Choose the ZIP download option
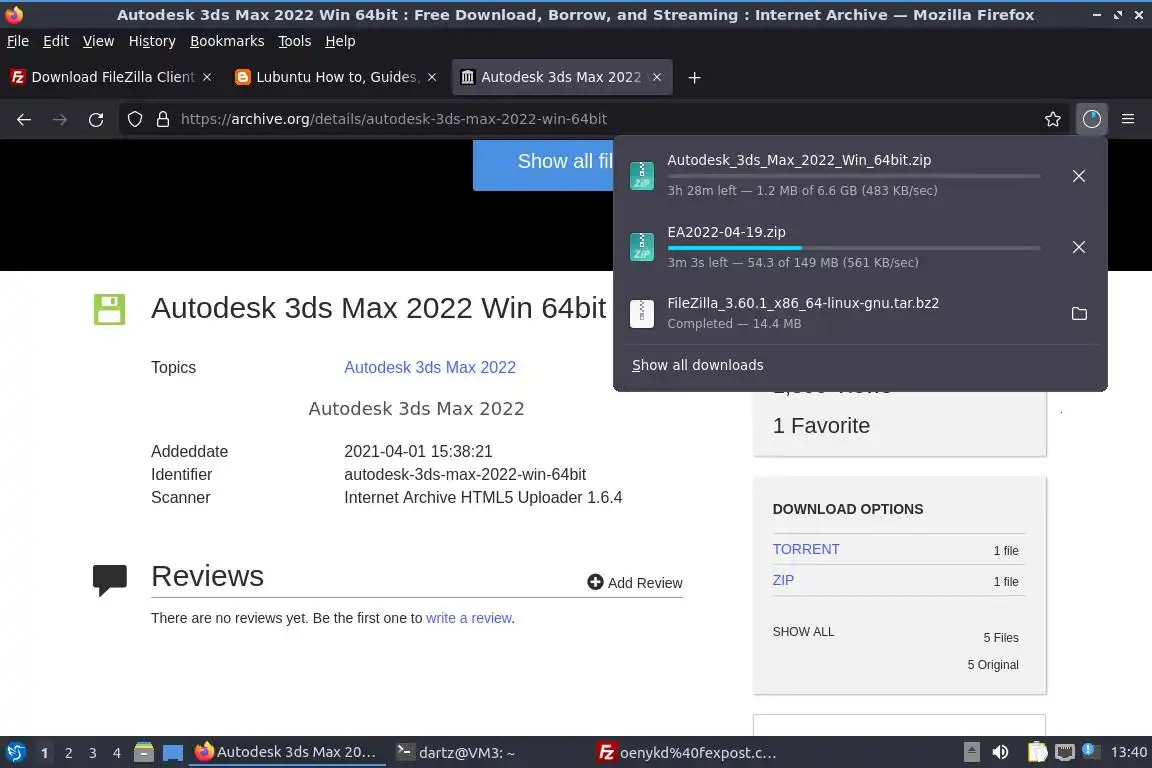 click(x=783, y=580)
